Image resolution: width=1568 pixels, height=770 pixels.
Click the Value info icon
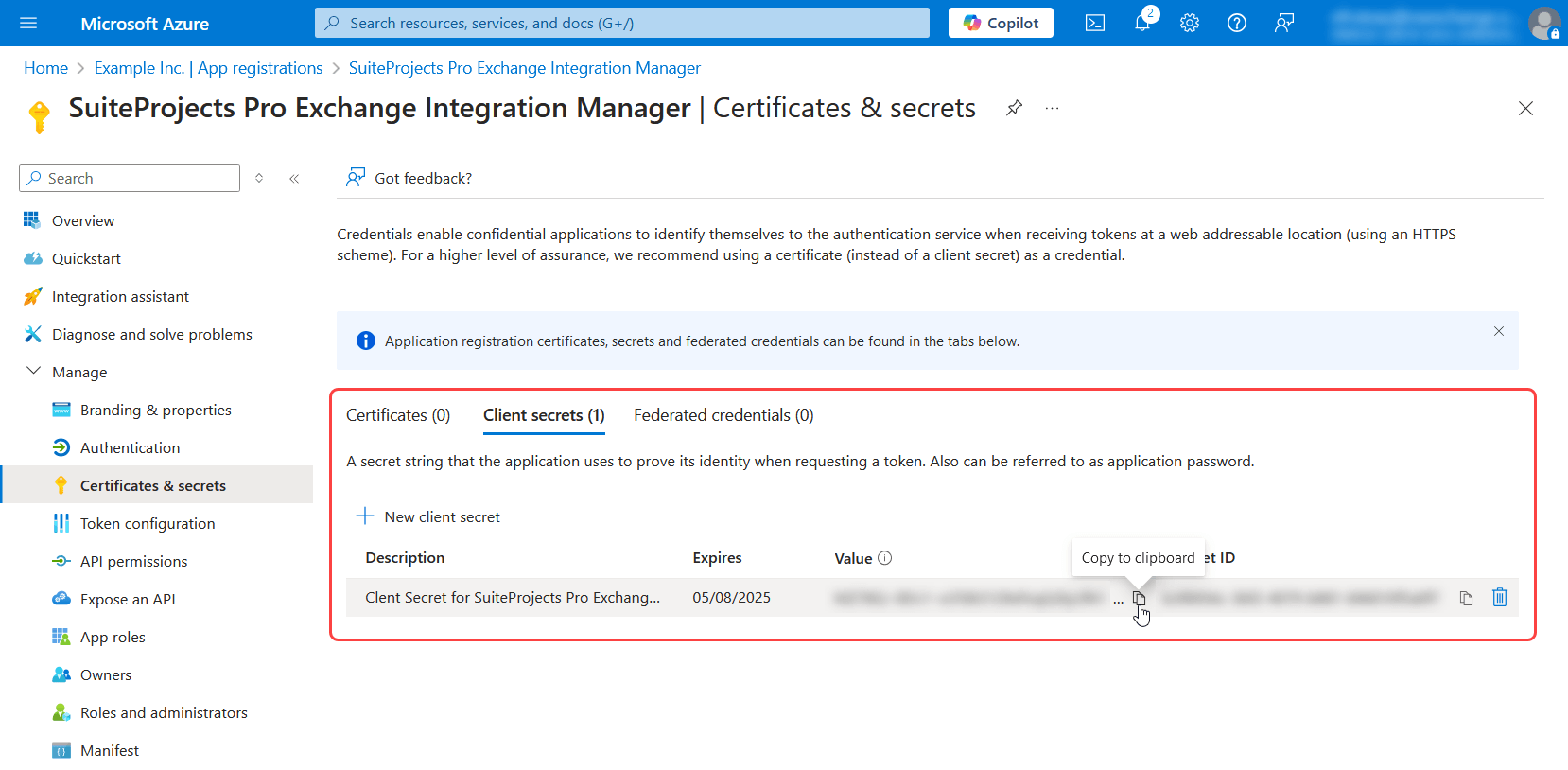coord(885,558)
